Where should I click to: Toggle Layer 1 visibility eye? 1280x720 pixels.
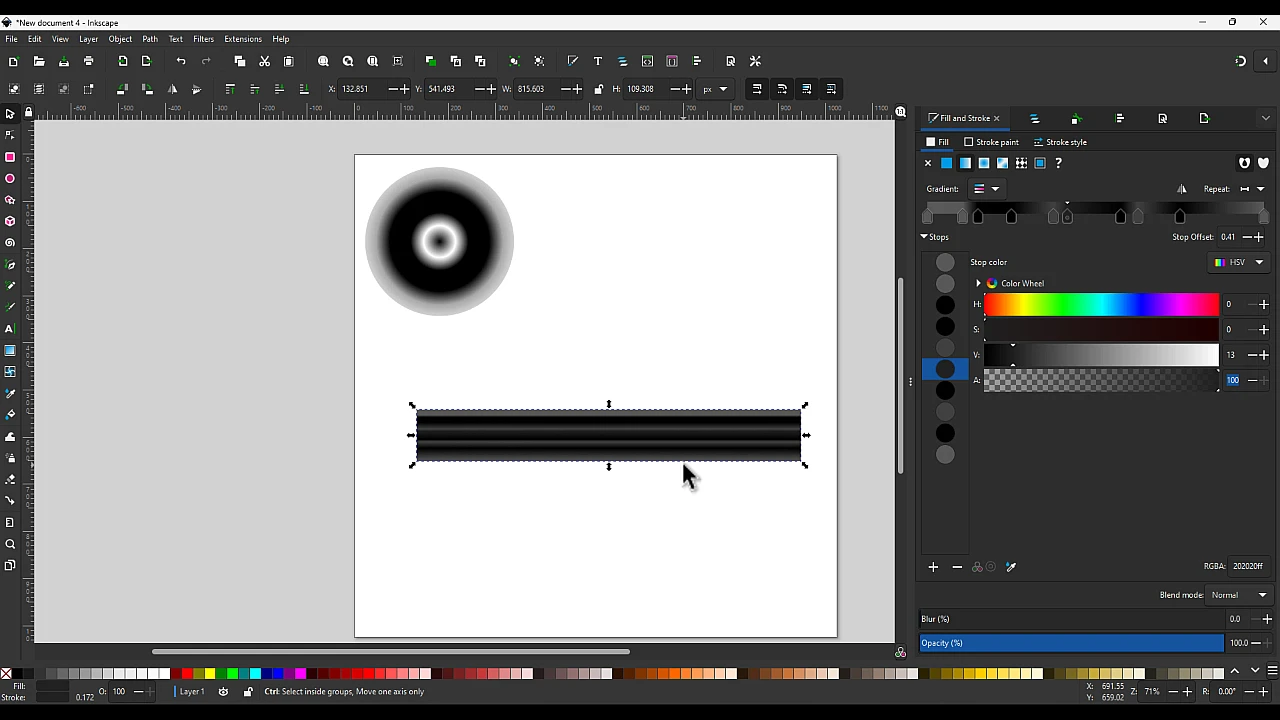[223, 692]
